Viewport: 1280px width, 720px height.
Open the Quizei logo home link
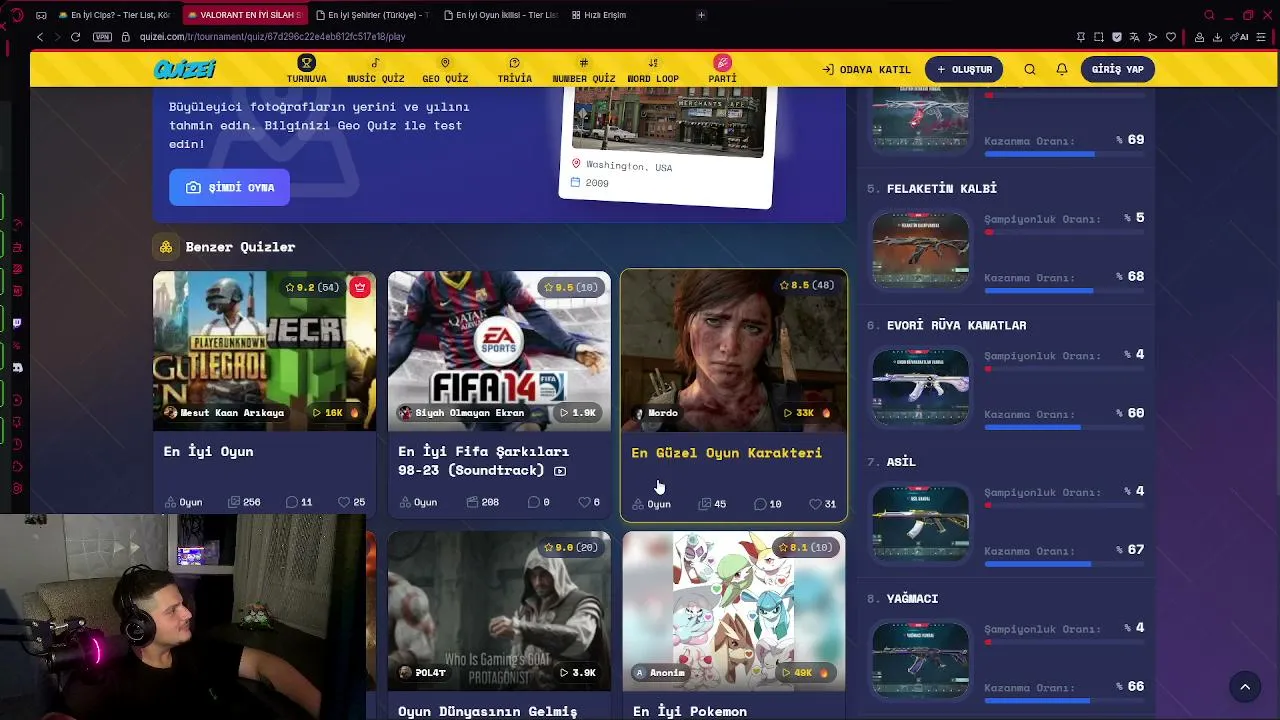[184, 69]
